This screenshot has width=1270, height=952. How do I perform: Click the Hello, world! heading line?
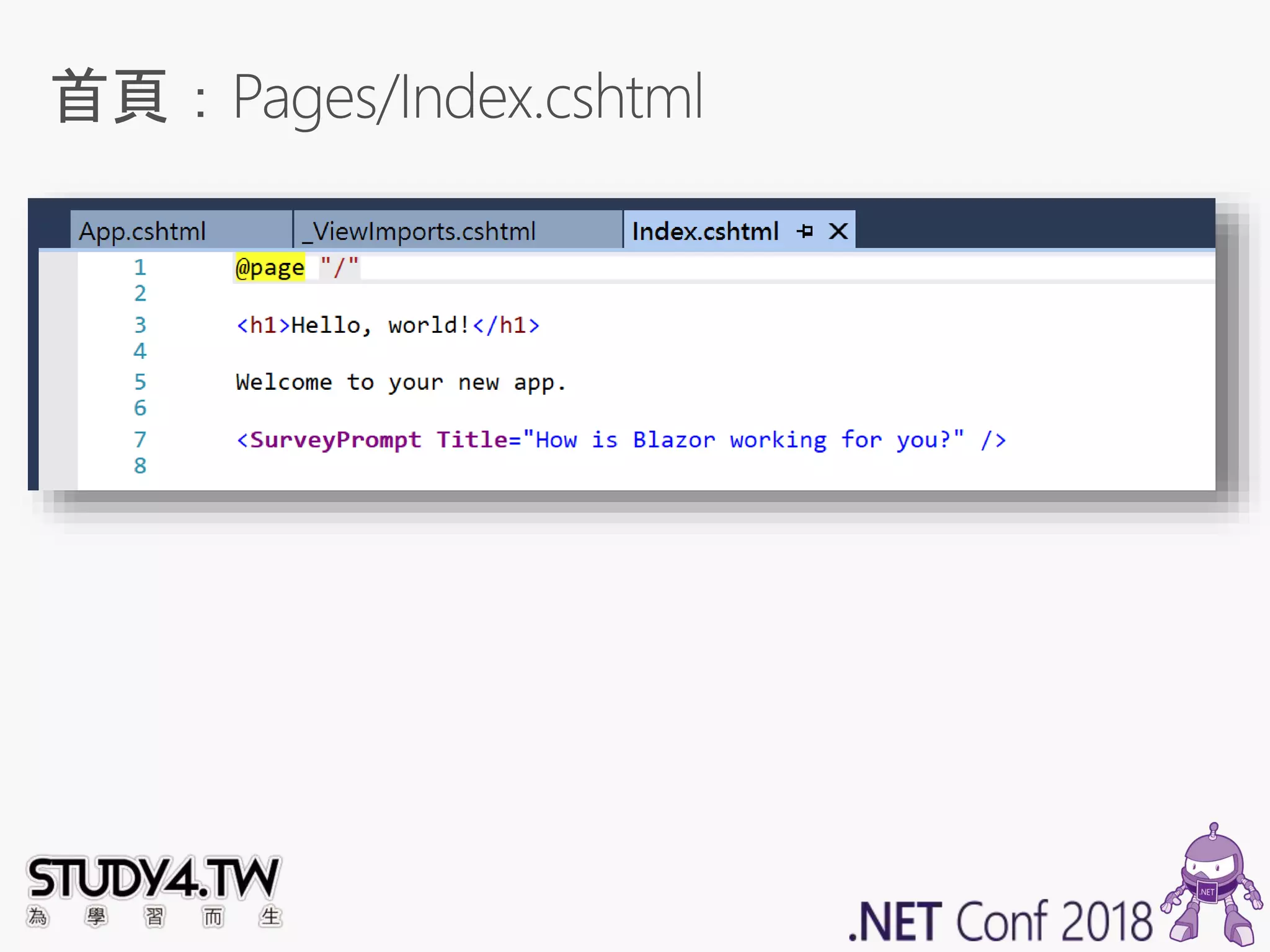click(x=388, y=325)
